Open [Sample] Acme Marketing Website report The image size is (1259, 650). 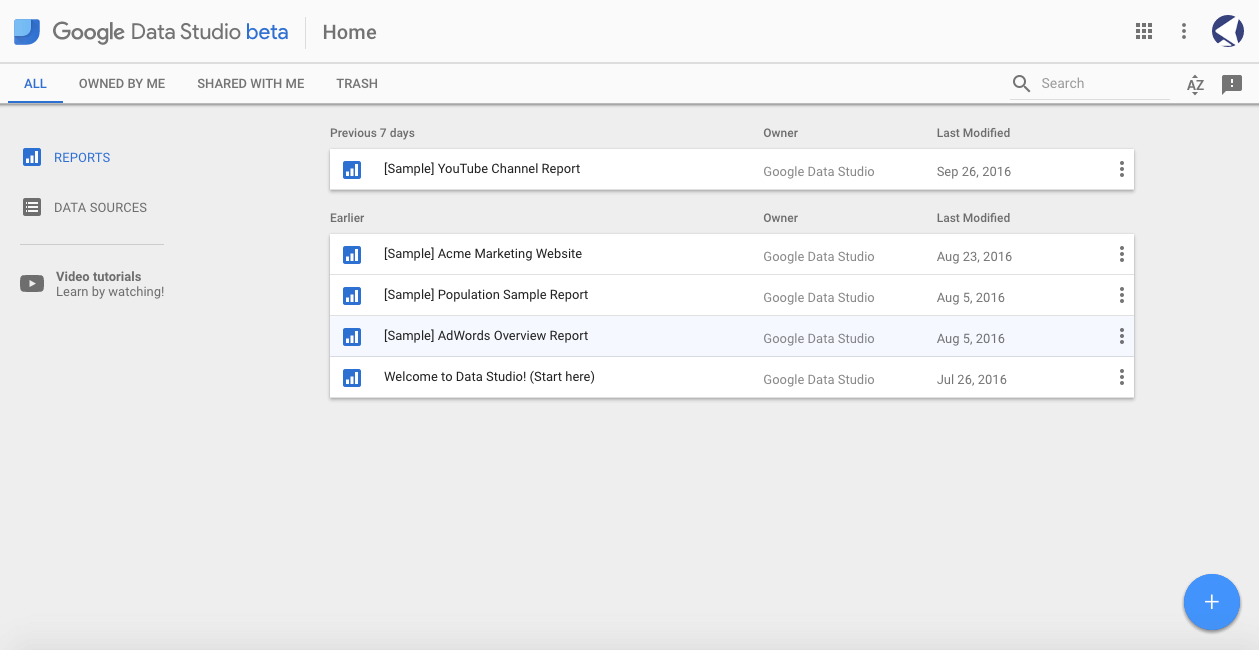pos(483,254)
